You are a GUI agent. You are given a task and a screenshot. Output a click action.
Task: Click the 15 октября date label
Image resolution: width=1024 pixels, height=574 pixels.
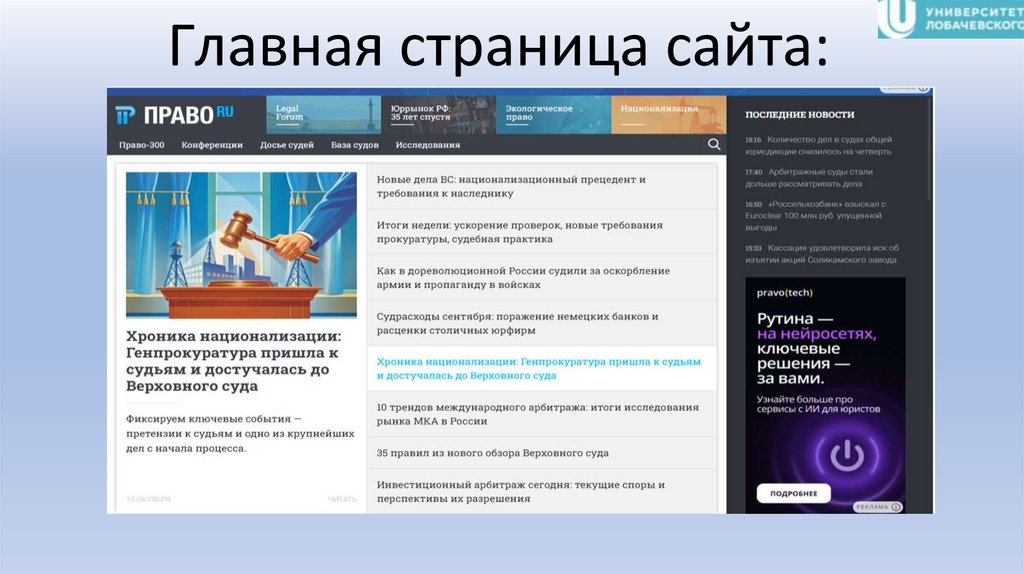[x=148, y=499]
